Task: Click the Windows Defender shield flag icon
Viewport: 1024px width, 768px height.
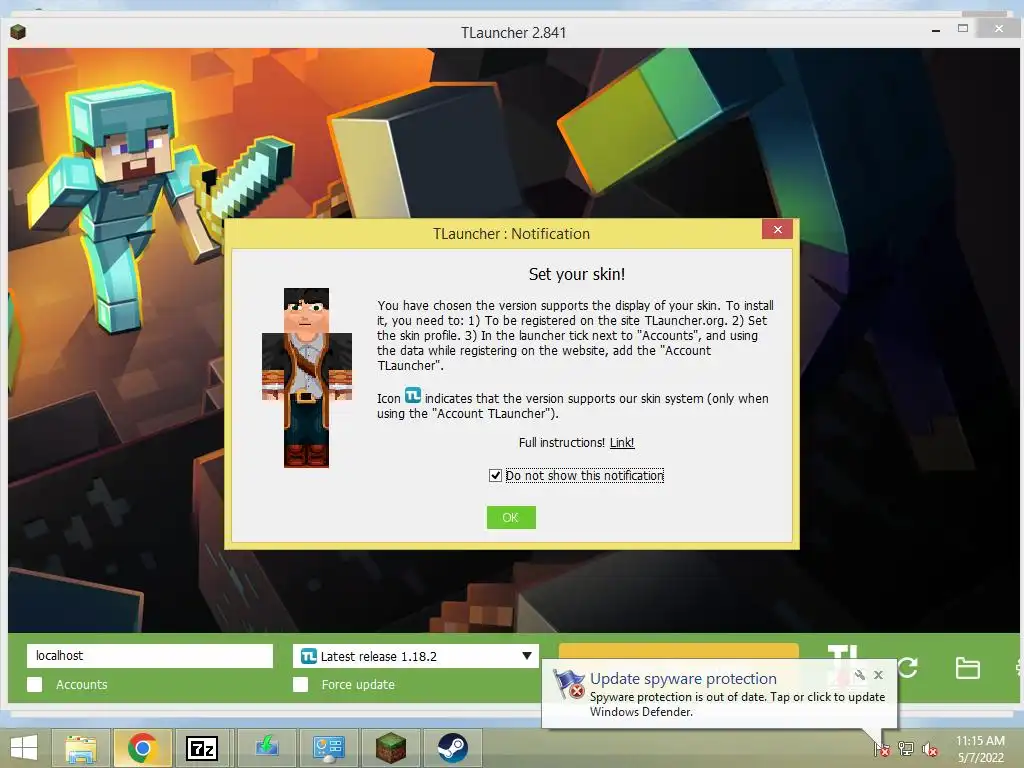Action: (x=569, y=684)
